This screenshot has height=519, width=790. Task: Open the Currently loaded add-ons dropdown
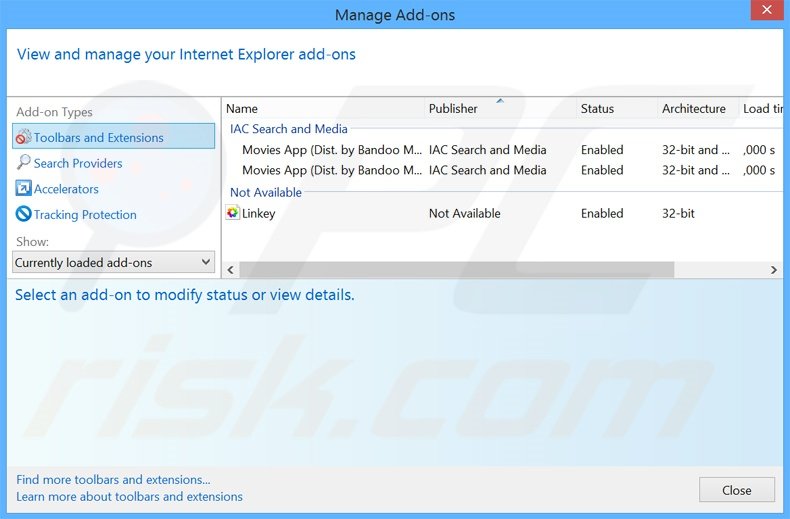point(113,263)
